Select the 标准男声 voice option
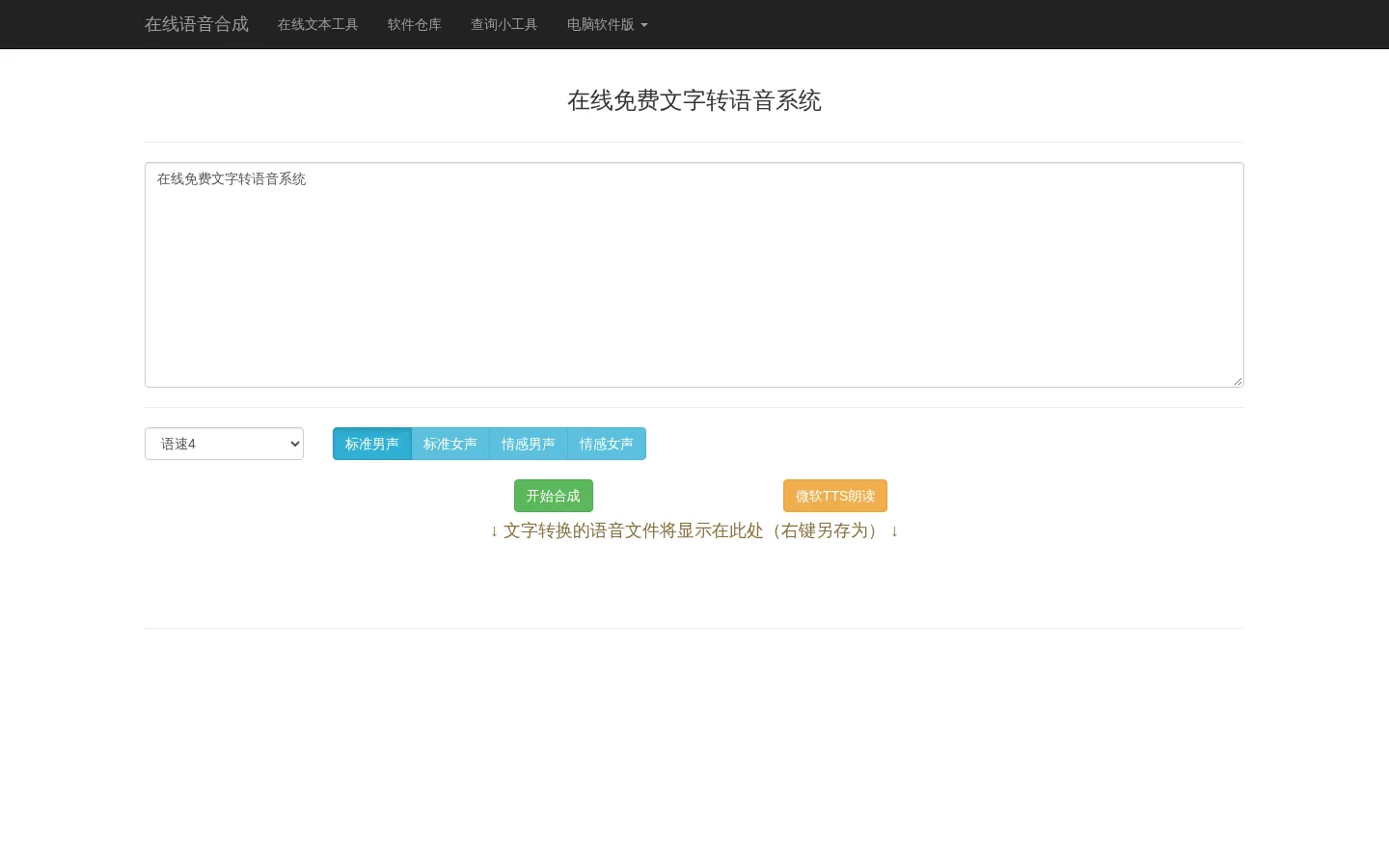1389x868 pixels. [x=372, y=444]
